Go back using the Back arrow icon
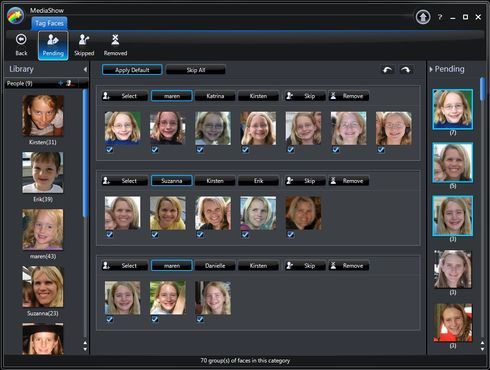This screenshot has height=370, width=490. point(21,40)
